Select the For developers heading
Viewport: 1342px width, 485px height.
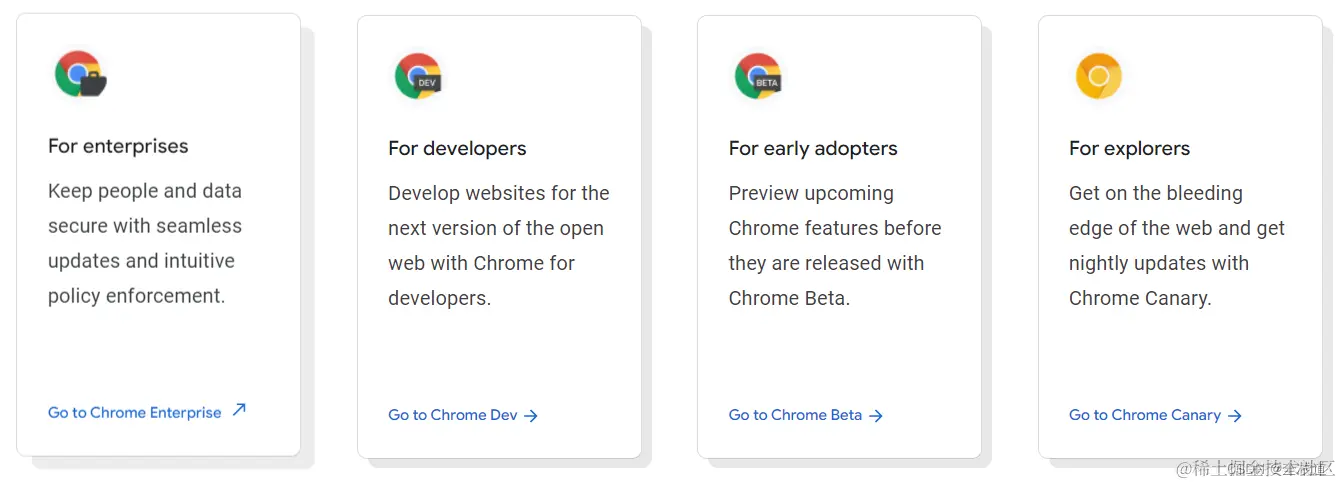click(457, 148)
